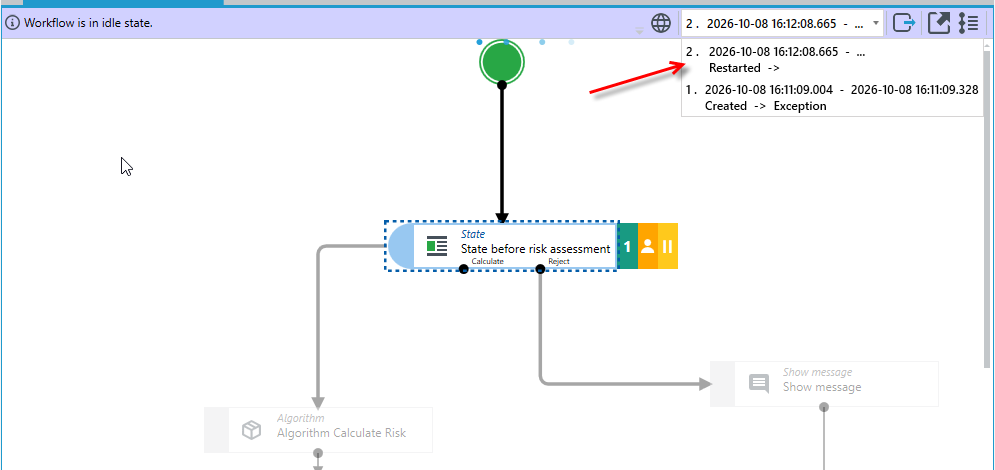The width and height of the screenshot is (995, 470).
Task: Select run 1 Created -> Exception entry
Action: [x=832, y=98]
